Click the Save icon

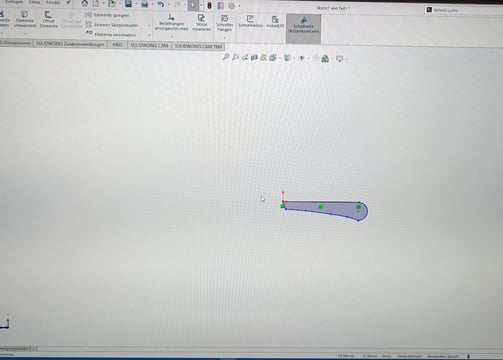[x=128, y=4]
